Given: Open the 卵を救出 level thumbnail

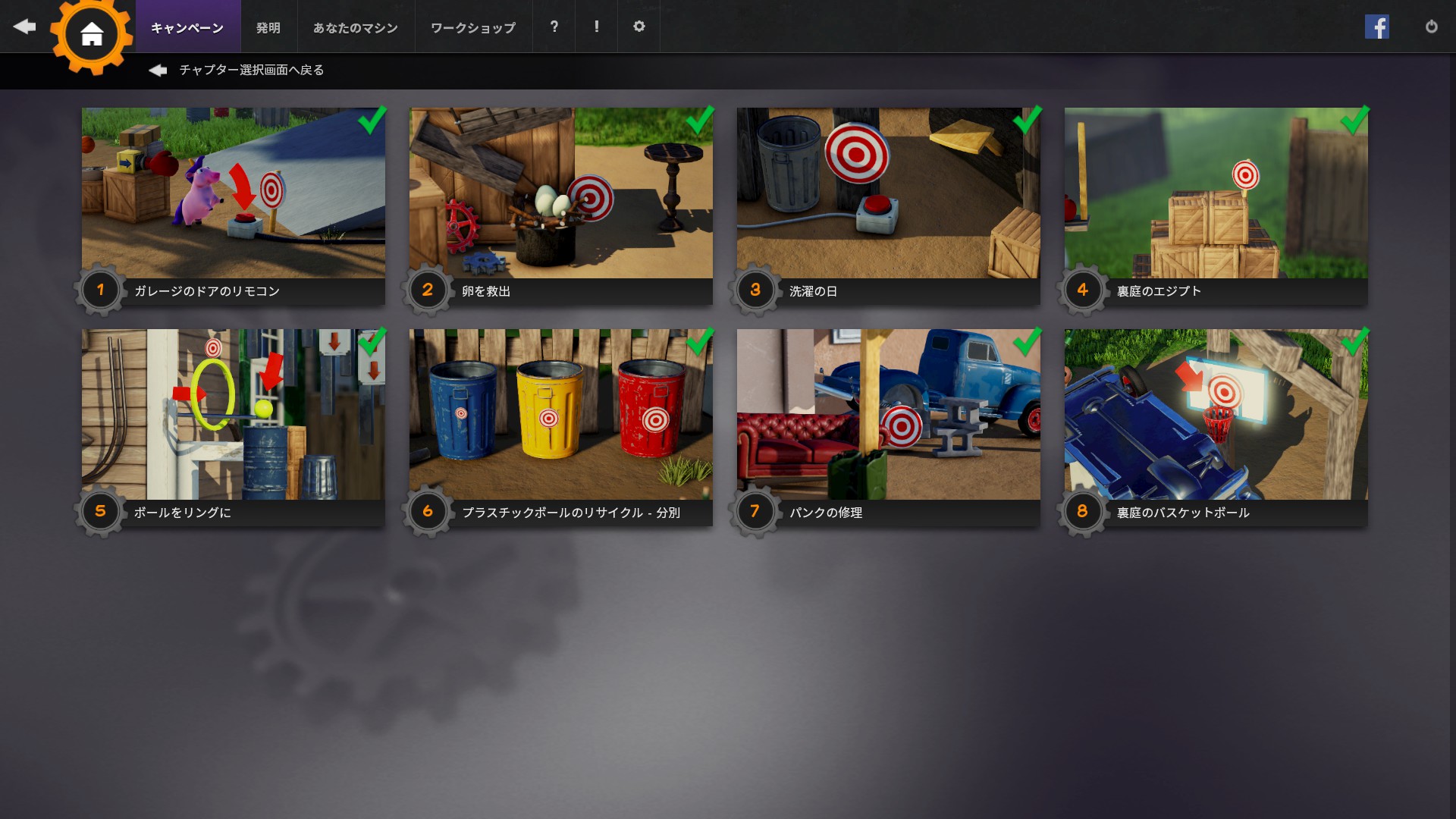Looking at the screenshot, I should click(x=560, y=193).
